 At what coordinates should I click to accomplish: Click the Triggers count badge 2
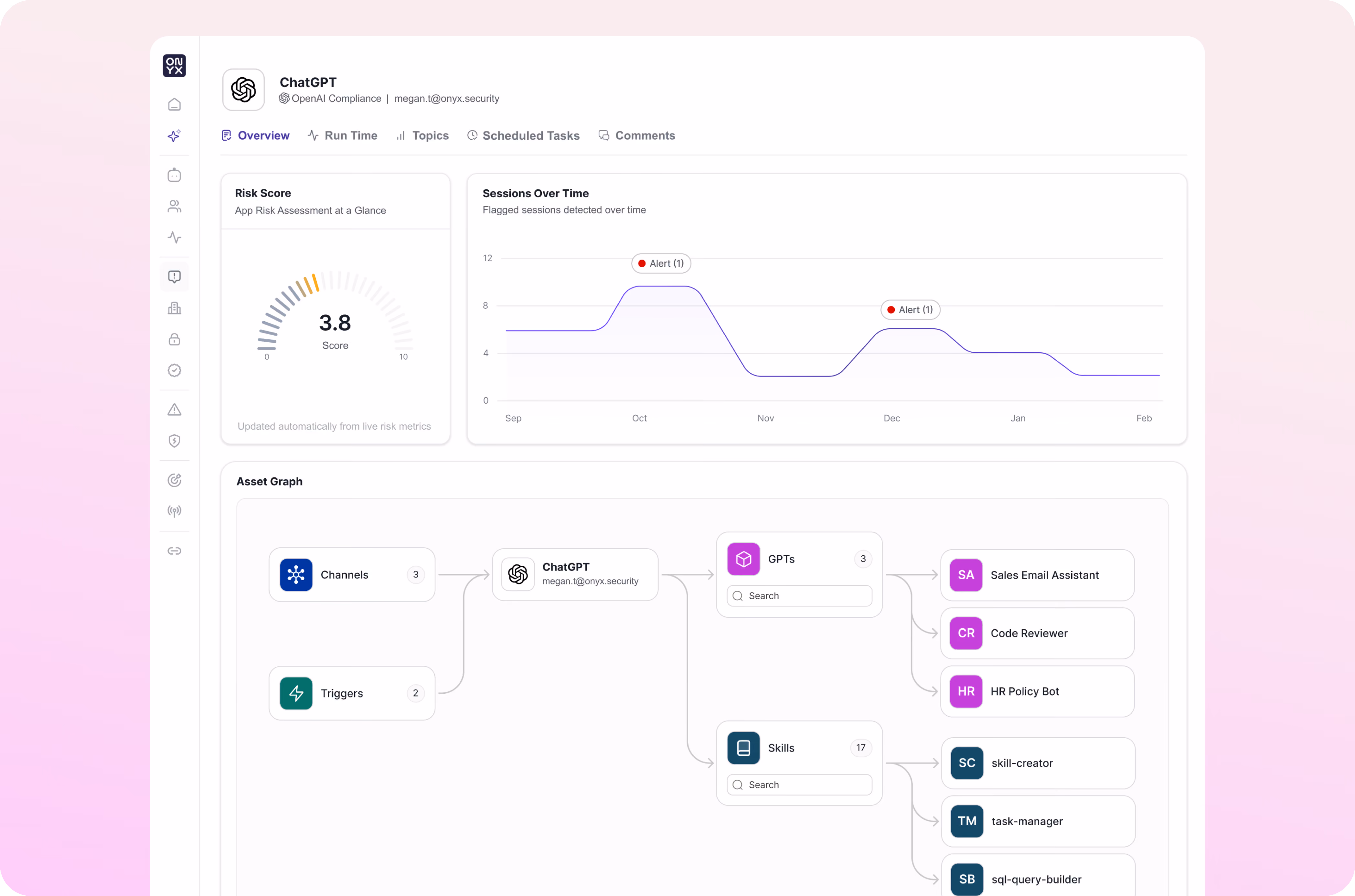pos(415,693)
